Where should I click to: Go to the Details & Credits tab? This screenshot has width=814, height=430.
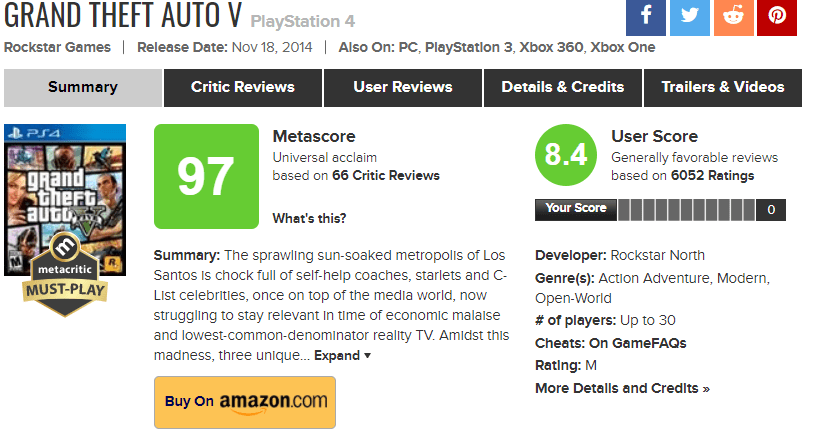(562, 87)
